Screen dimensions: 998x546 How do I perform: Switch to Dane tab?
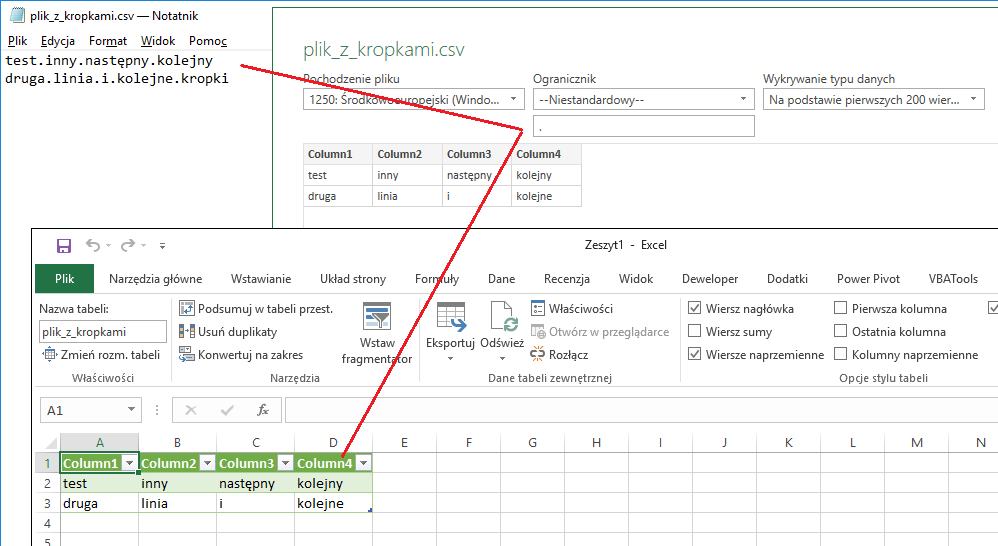(502, 279)
